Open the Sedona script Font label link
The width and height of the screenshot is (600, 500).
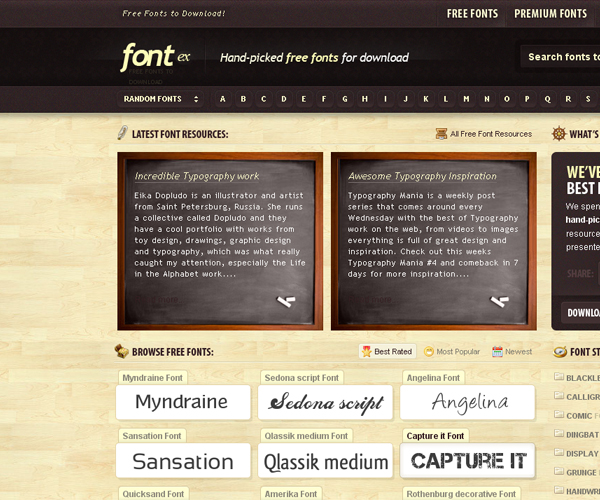tap(302, 378)
